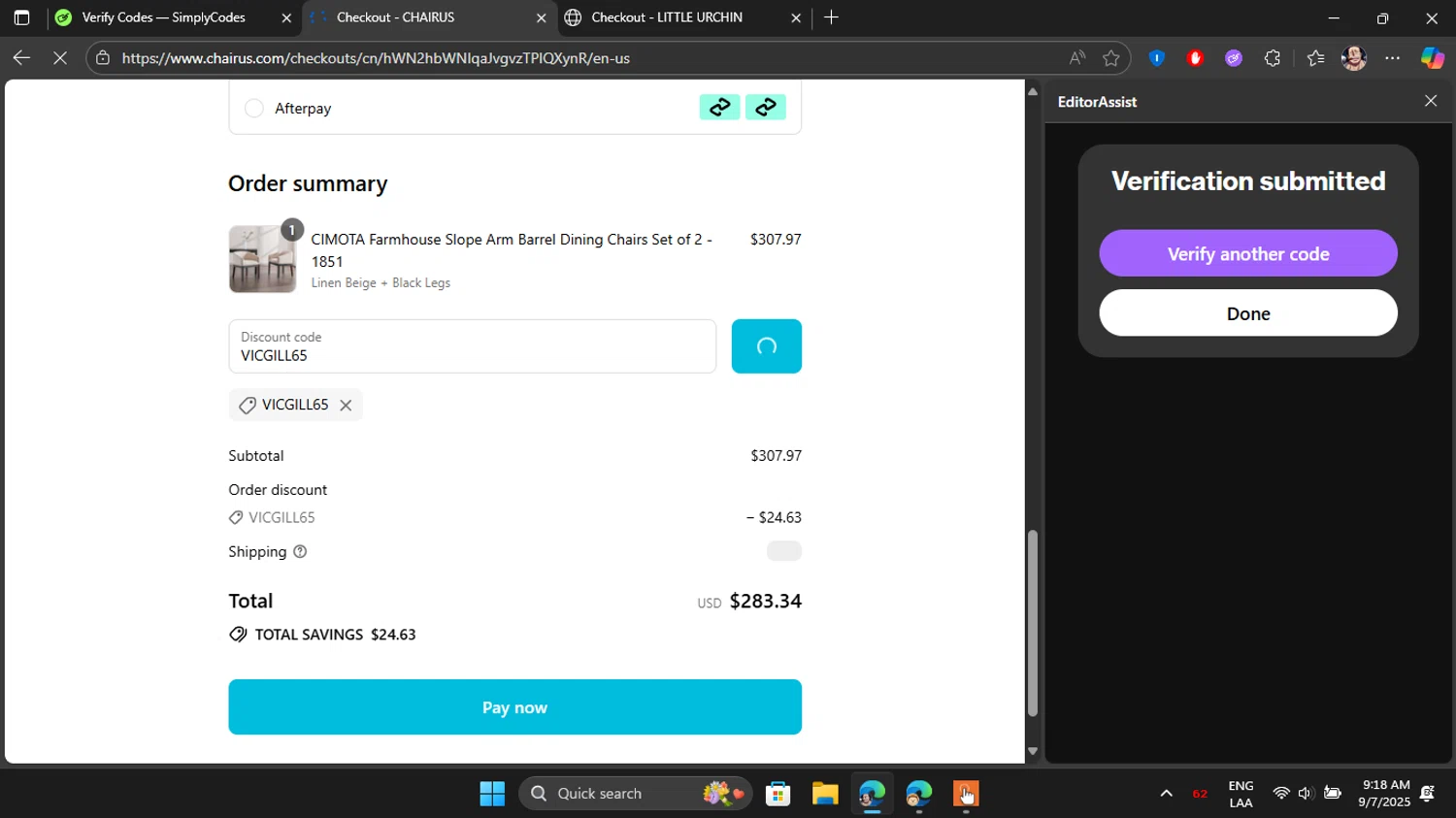
Task: Open the Extensions puzzle menu
Action: 1273,58
